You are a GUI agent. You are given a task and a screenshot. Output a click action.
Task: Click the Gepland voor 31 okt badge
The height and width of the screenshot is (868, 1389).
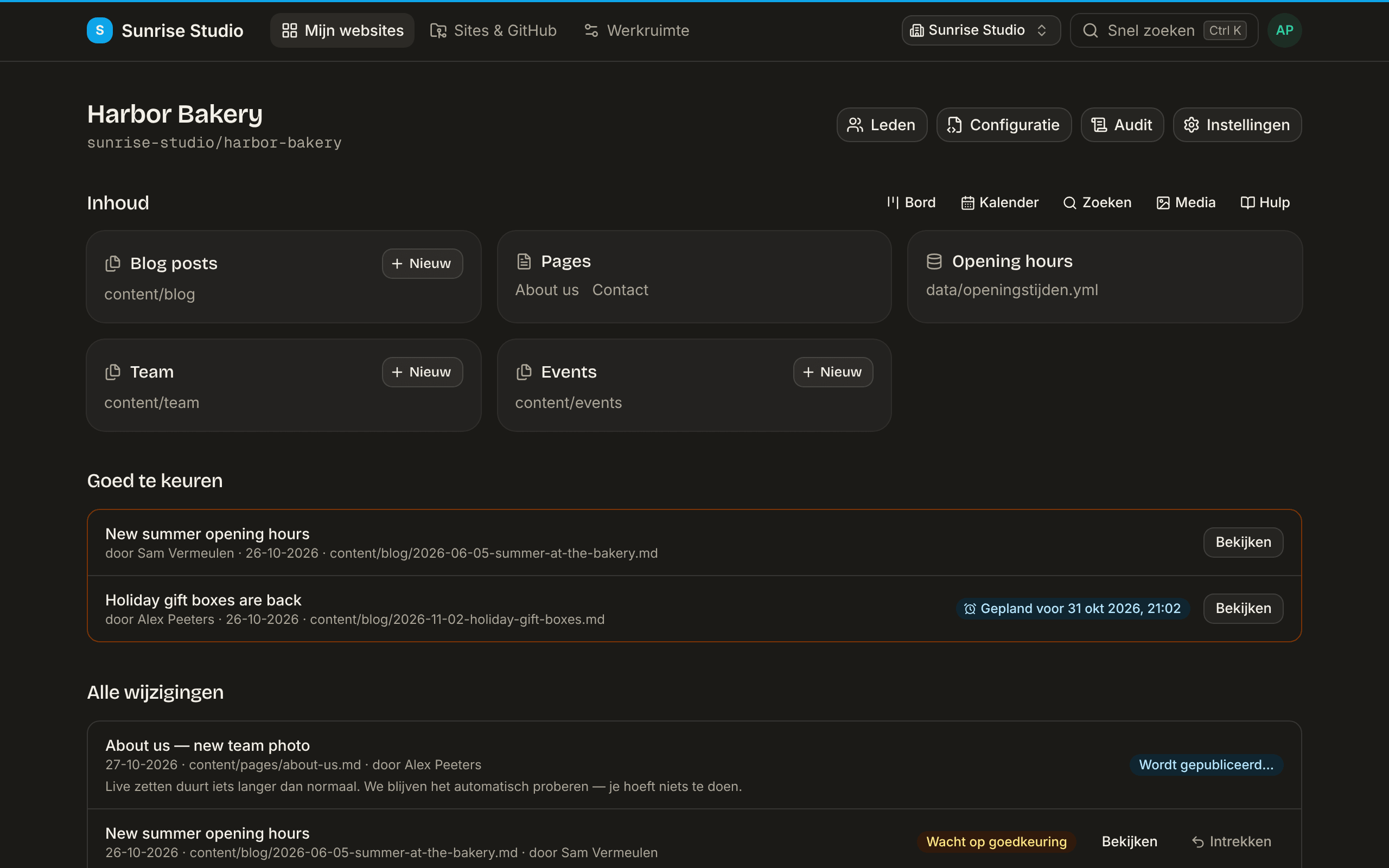(x=1072, y=609)
